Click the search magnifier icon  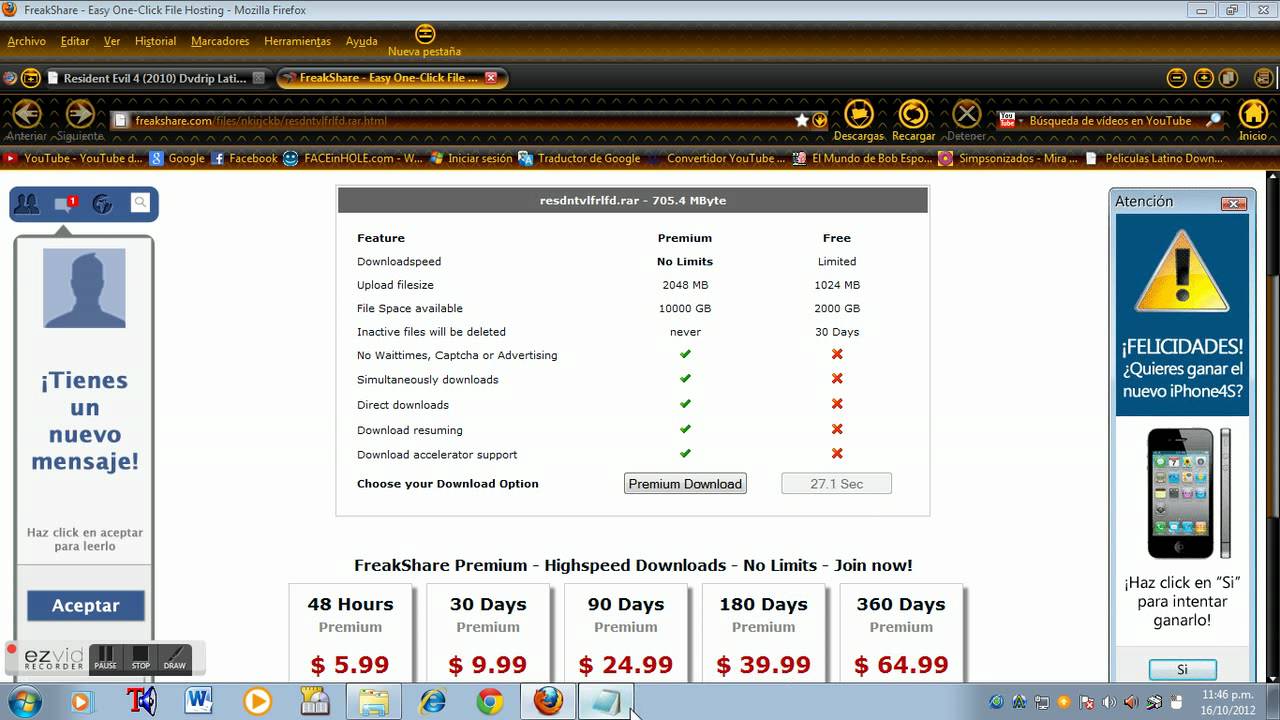click(x=1214, y=120)
